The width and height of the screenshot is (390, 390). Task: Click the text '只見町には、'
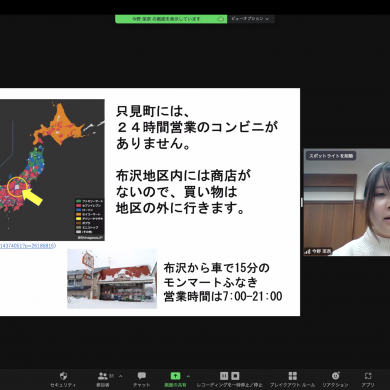(x=153, y=111)
